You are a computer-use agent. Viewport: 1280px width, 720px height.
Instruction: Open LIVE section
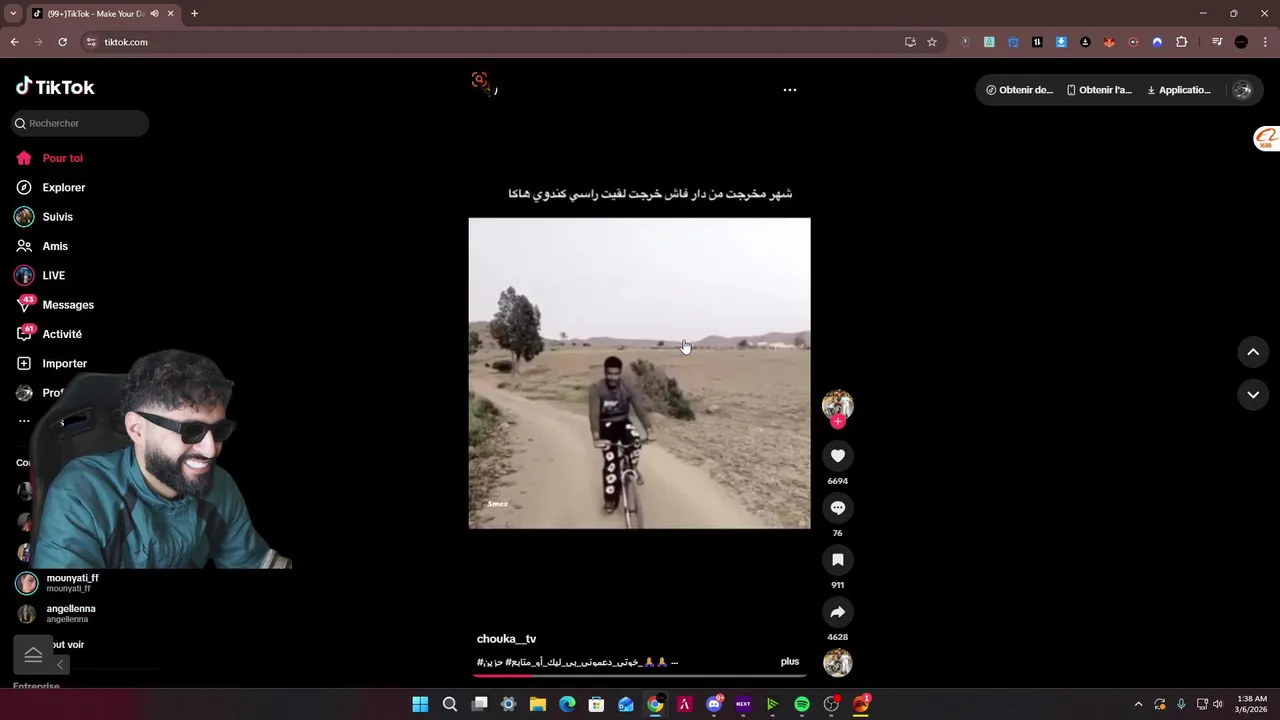[x=40, y=275]
